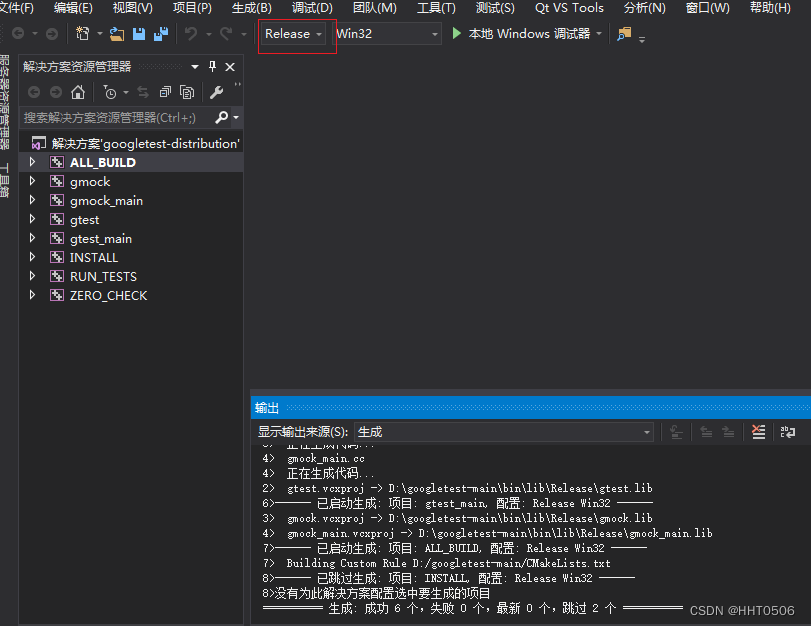Open the 调试(D) menu
This screenshot has width=811, height=626.
coord(312,8)
